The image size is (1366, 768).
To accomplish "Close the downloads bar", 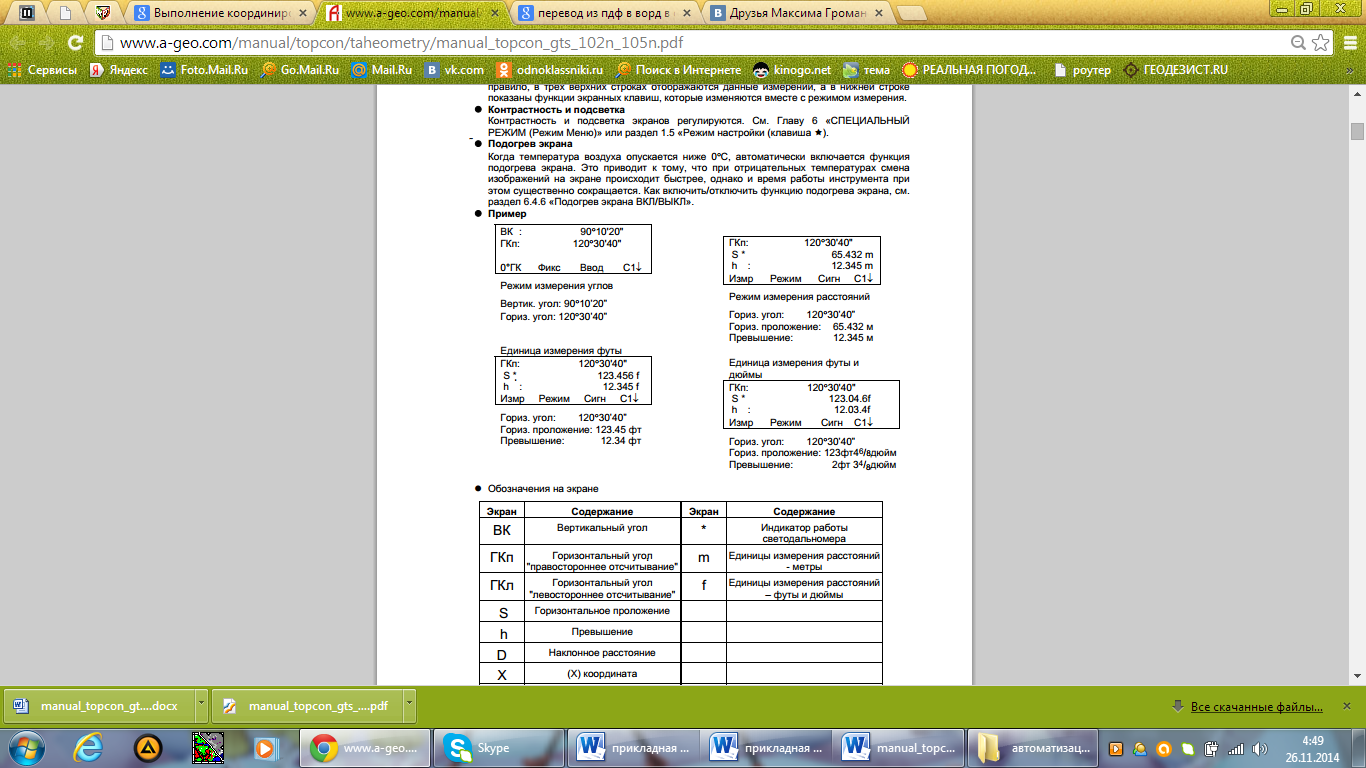I will coord(1349,706).
